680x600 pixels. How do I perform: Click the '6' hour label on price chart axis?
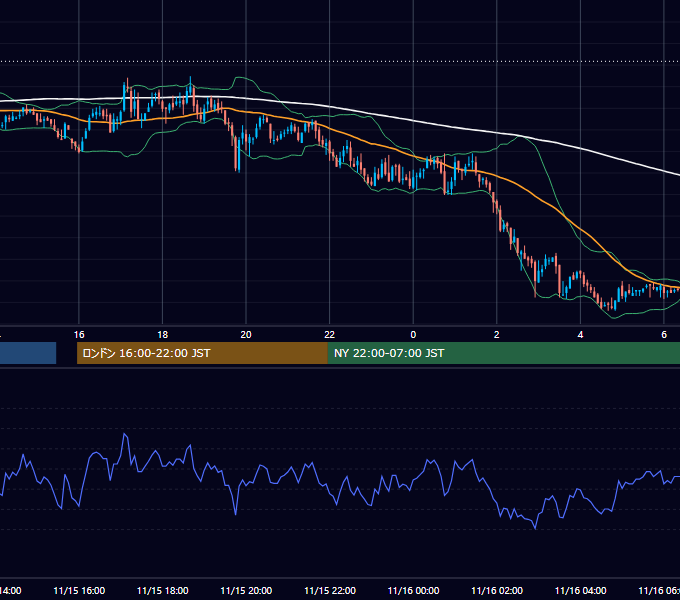(x=664, y=334)
